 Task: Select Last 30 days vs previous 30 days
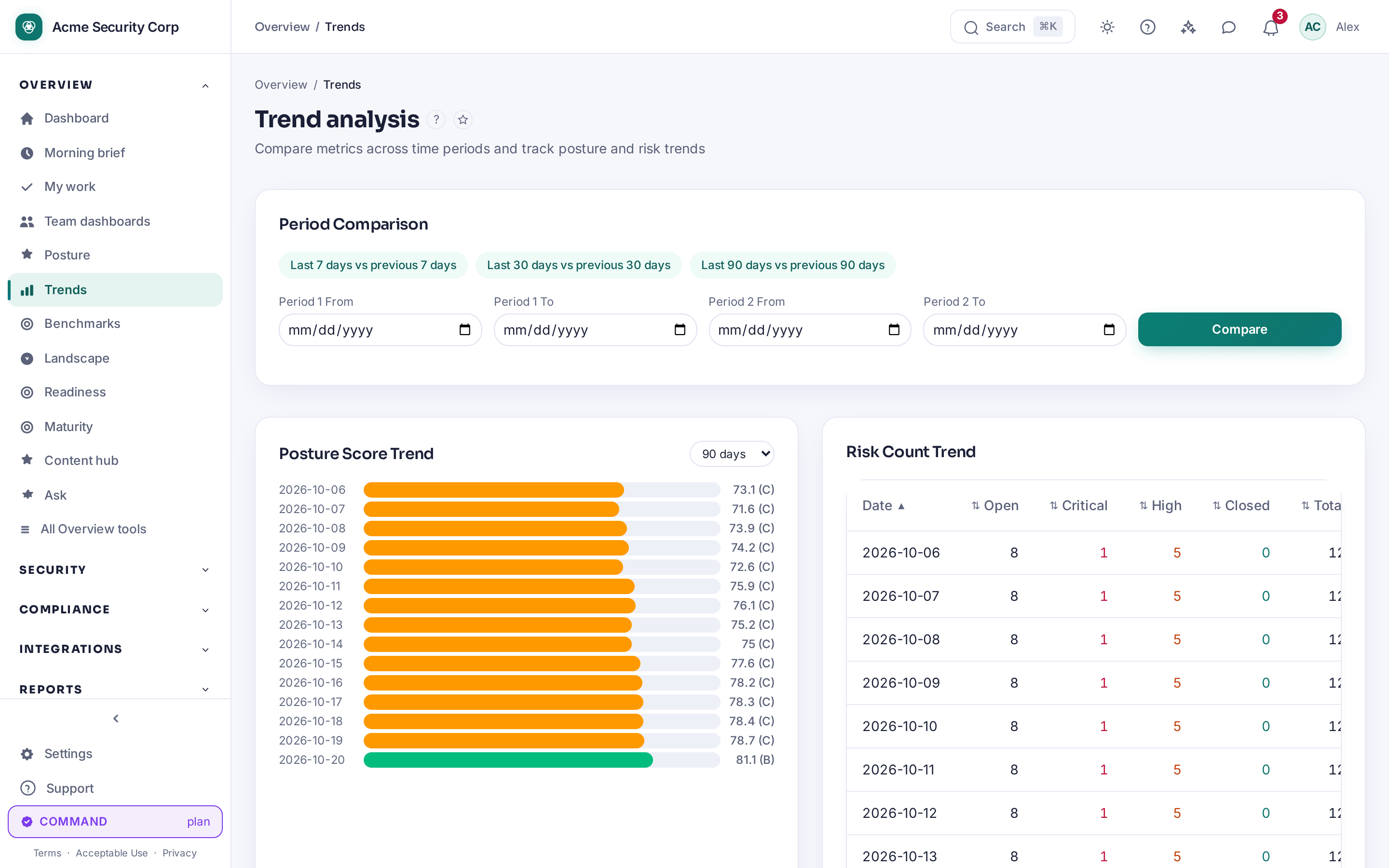579,265
